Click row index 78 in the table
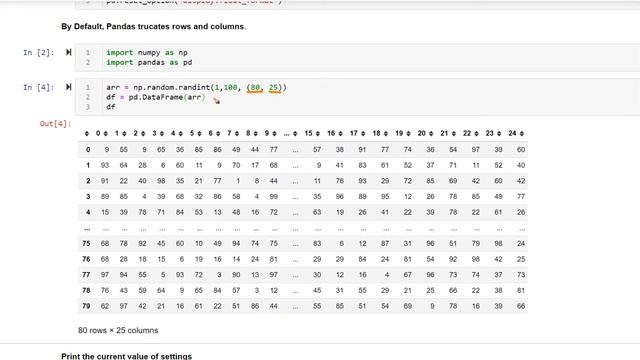 tap(86, 290)
